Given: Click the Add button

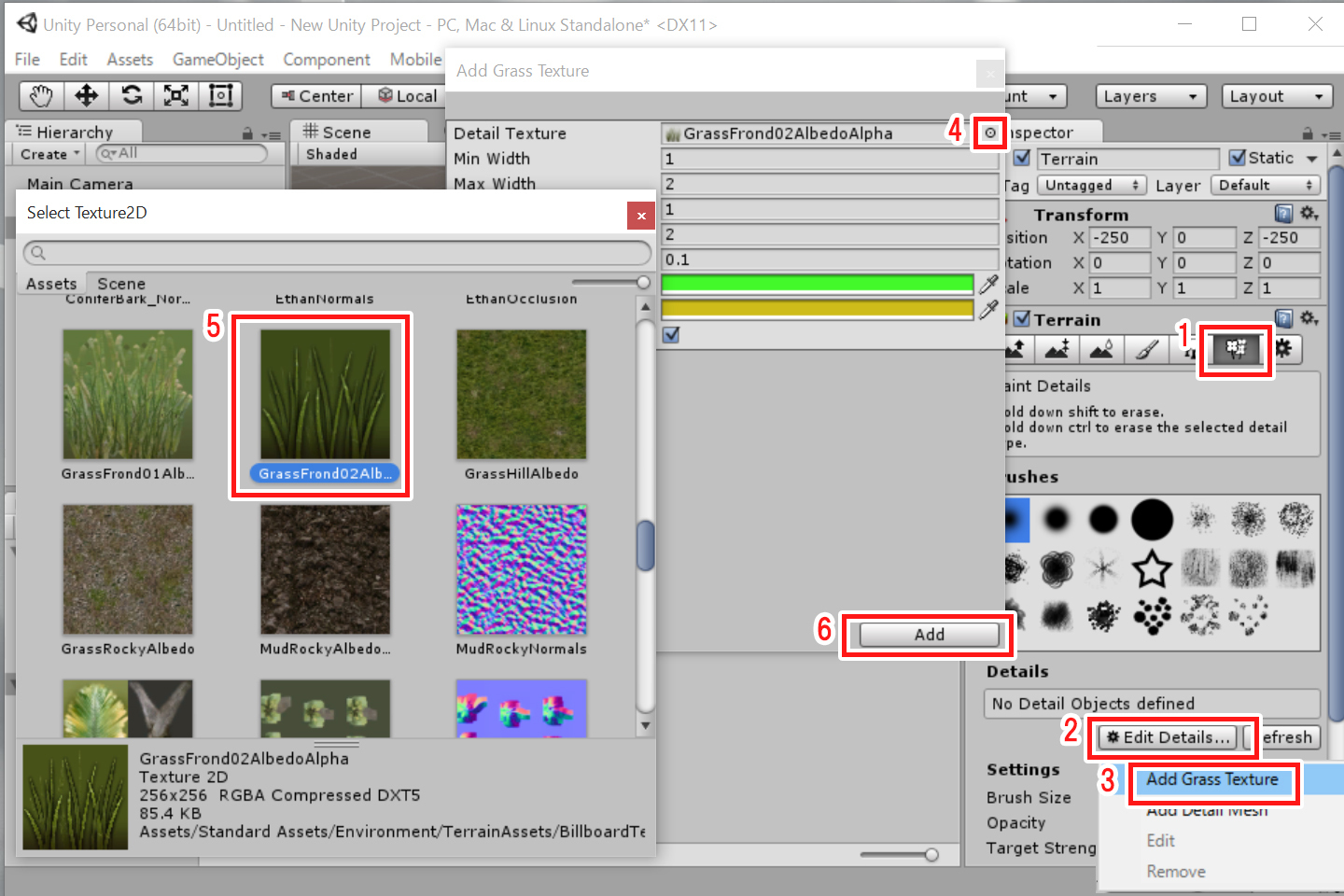Looking at the screenshot, I should [x=929, y=635].
